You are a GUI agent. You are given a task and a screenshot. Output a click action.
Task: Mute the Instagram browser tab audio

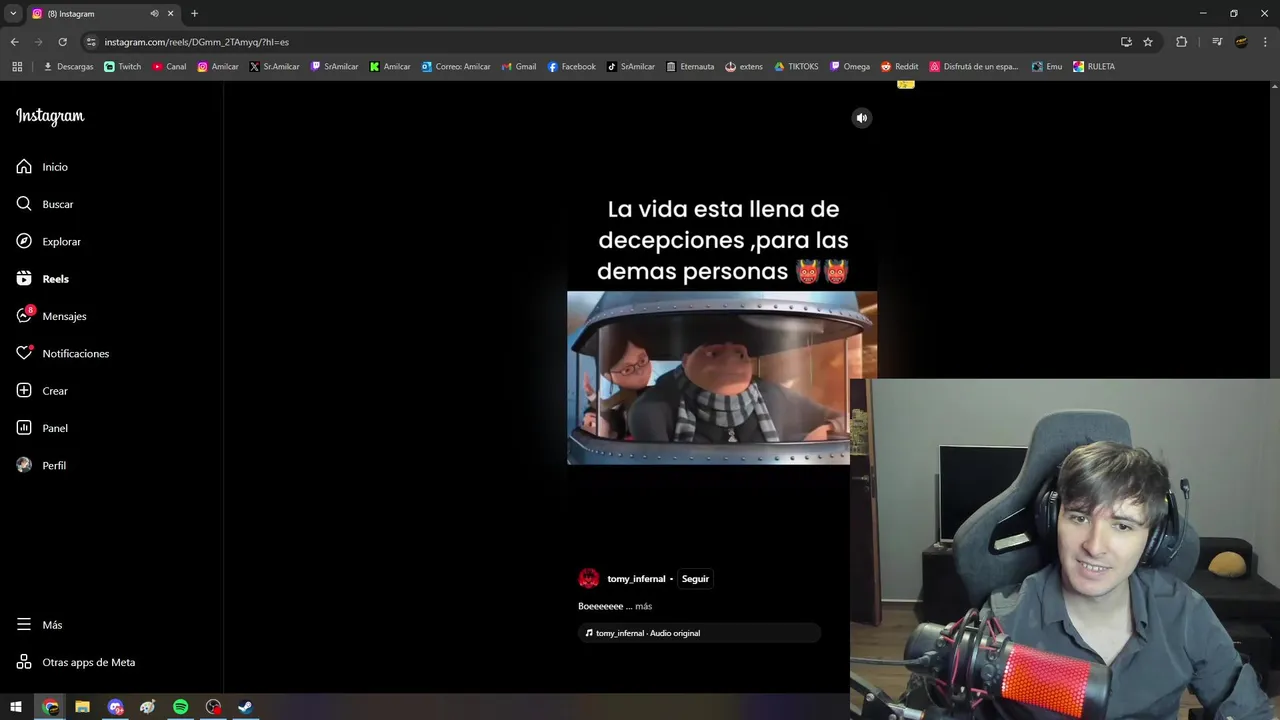coord(154,14)
